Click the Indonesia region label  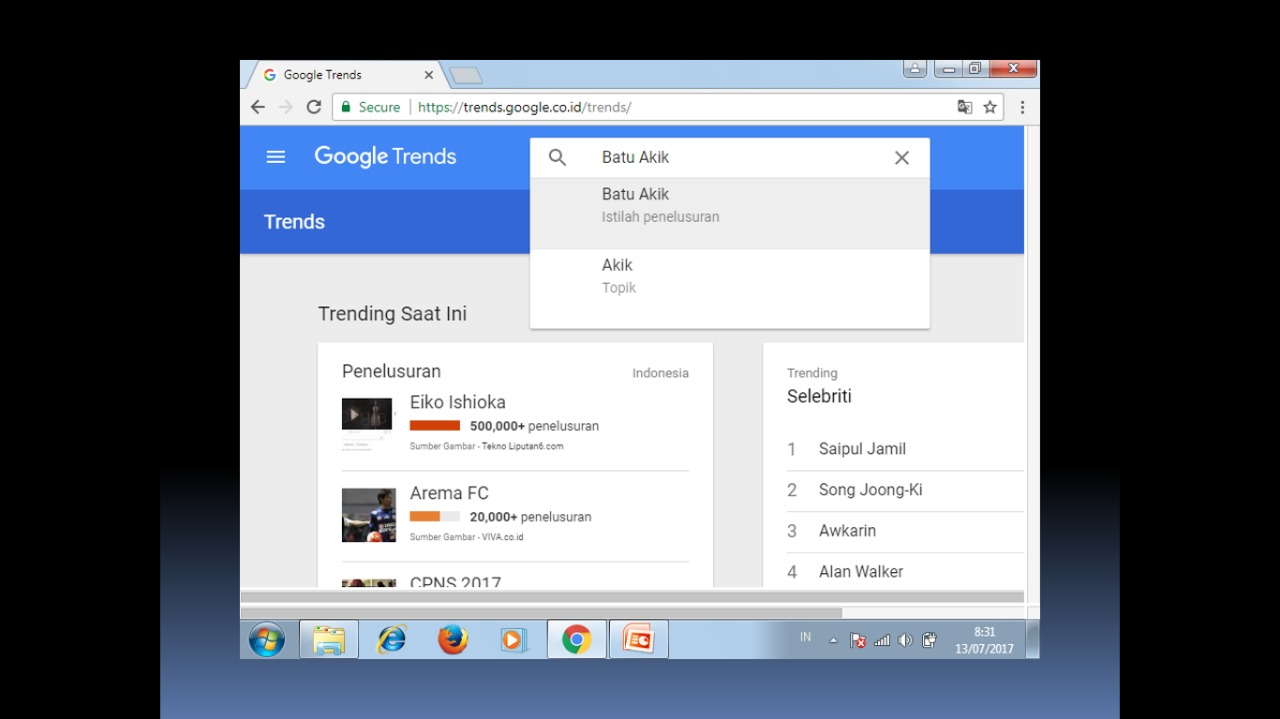point(660,373)
